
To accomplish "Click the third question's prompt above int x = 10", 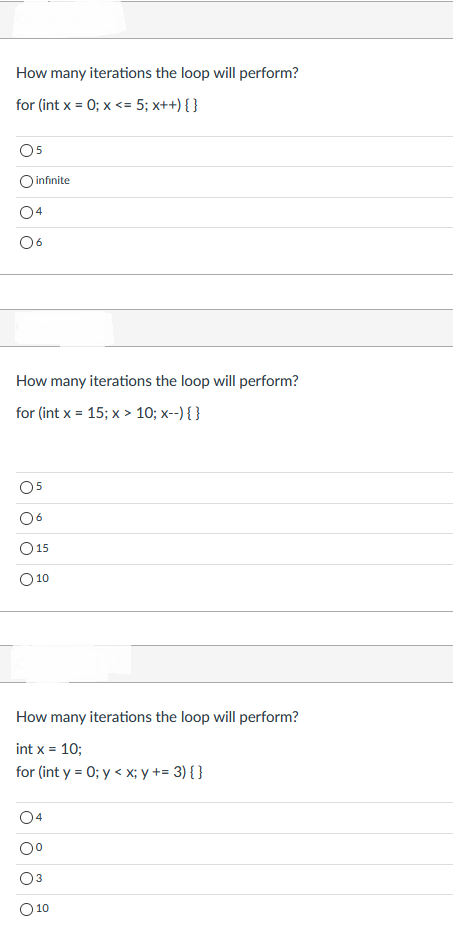I will click(157, 717).
